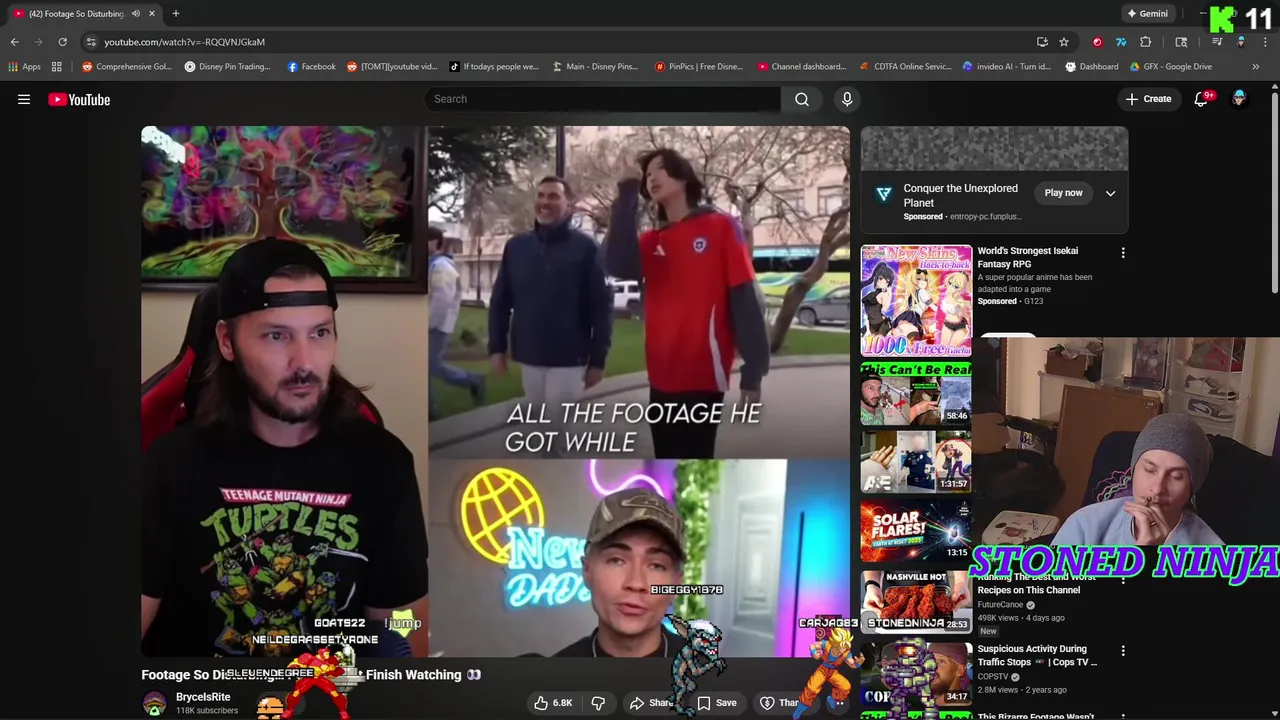Save the video to a playlist
Screen dimensions: 1280x720
[716, 703]
